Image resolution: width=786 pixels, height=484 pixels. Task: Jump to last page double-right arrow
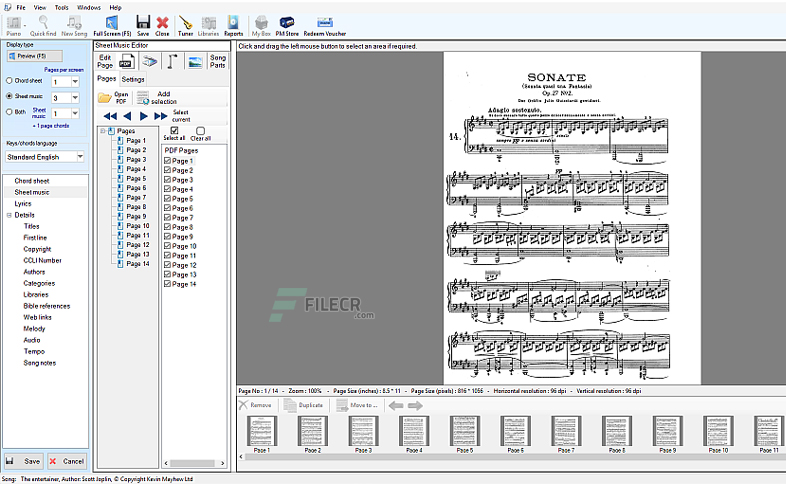pos(160,116)
